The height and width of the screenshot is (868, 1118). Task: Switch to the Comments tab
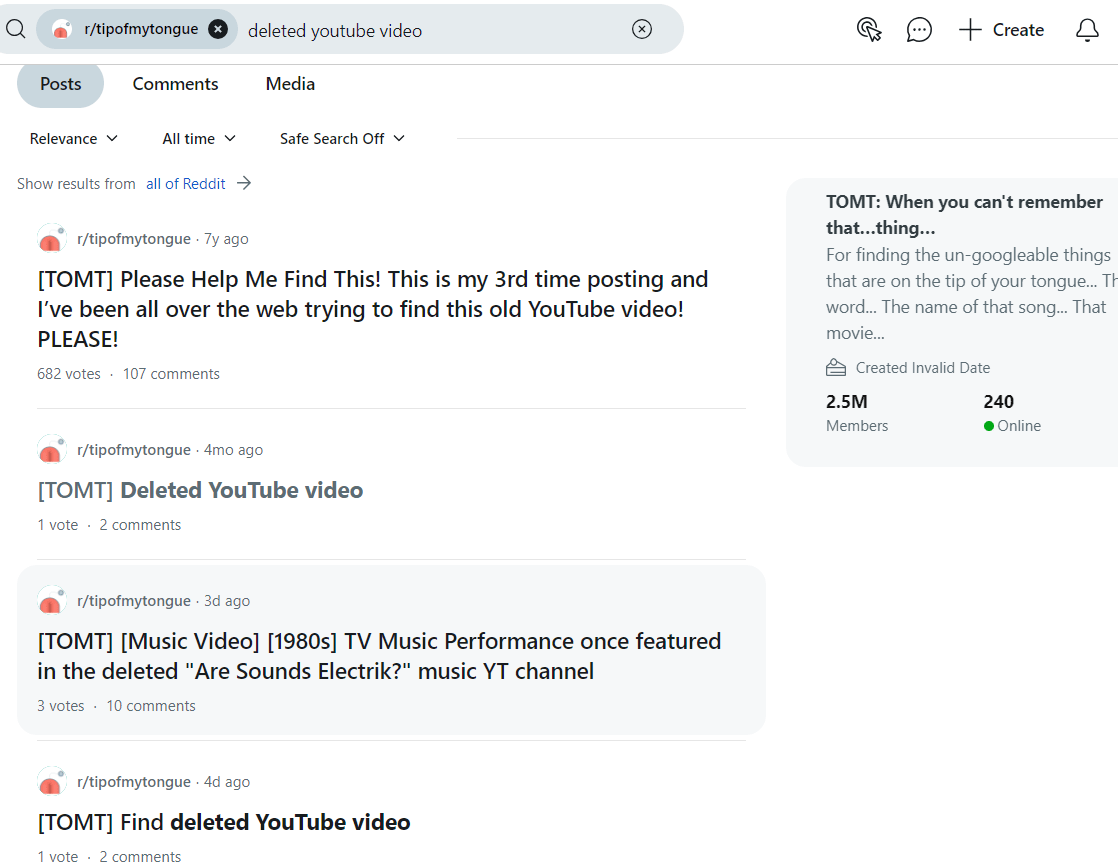tap(175, 84)
